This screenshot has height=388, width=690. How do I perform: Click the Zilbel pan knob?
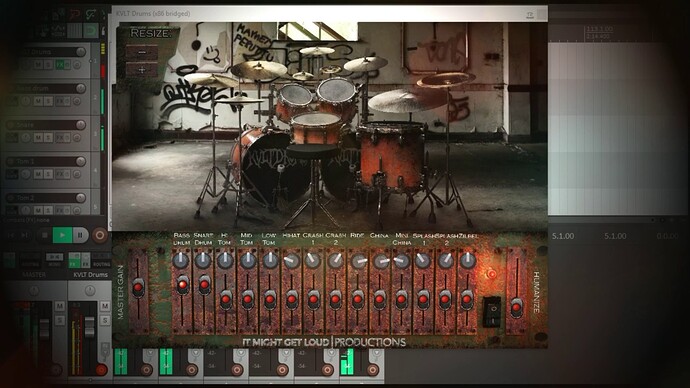point(468,260)
